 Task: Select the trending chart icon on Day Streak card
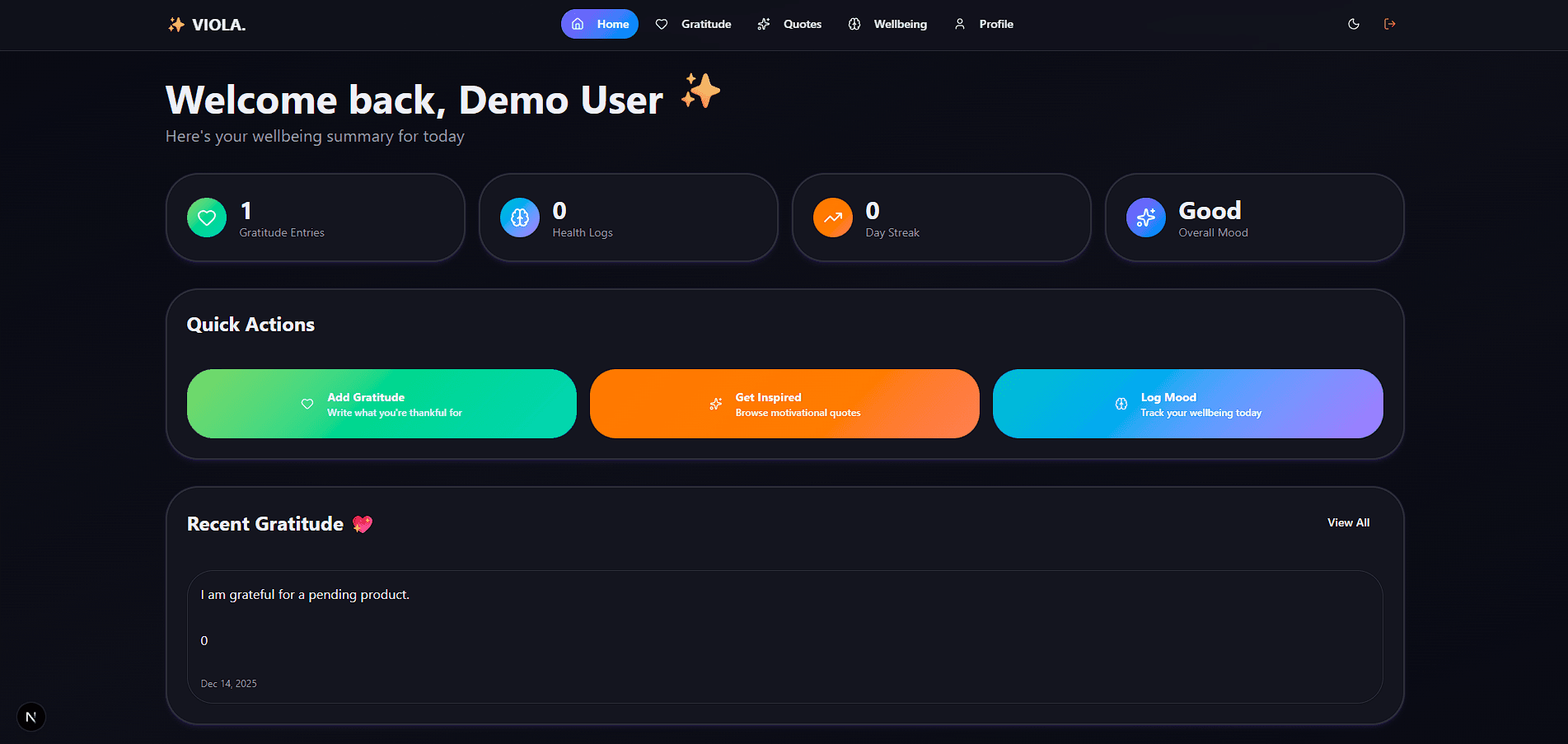833,218
